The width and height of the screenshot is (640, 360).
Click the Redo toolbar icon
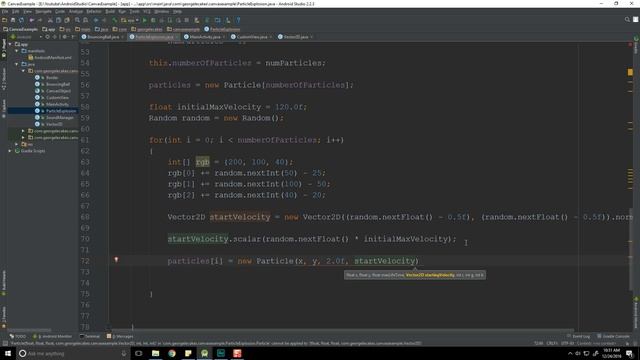tap(40, 20)
